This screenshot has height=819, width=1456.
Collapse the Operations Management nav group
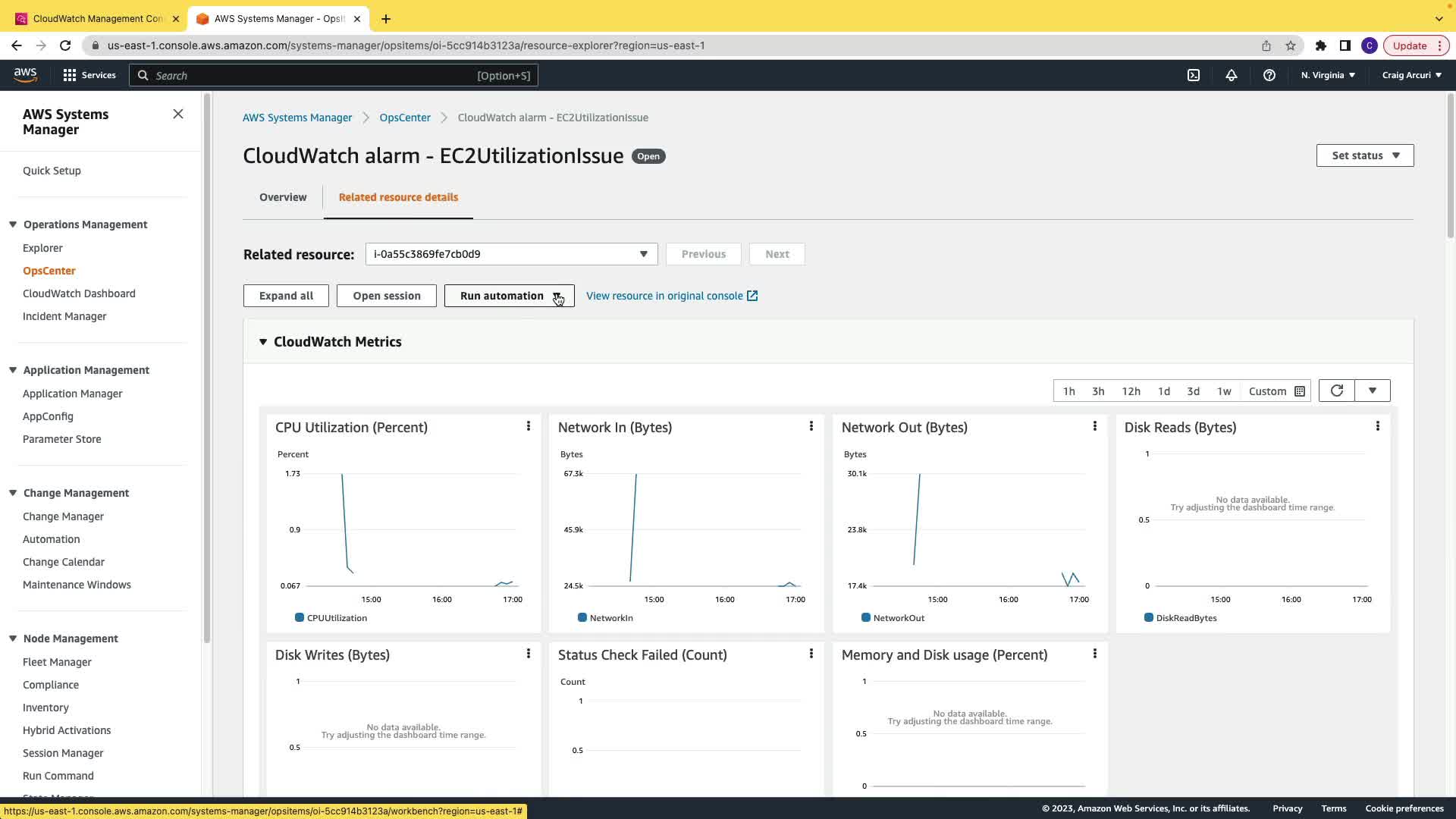click(x=13, y=224)
